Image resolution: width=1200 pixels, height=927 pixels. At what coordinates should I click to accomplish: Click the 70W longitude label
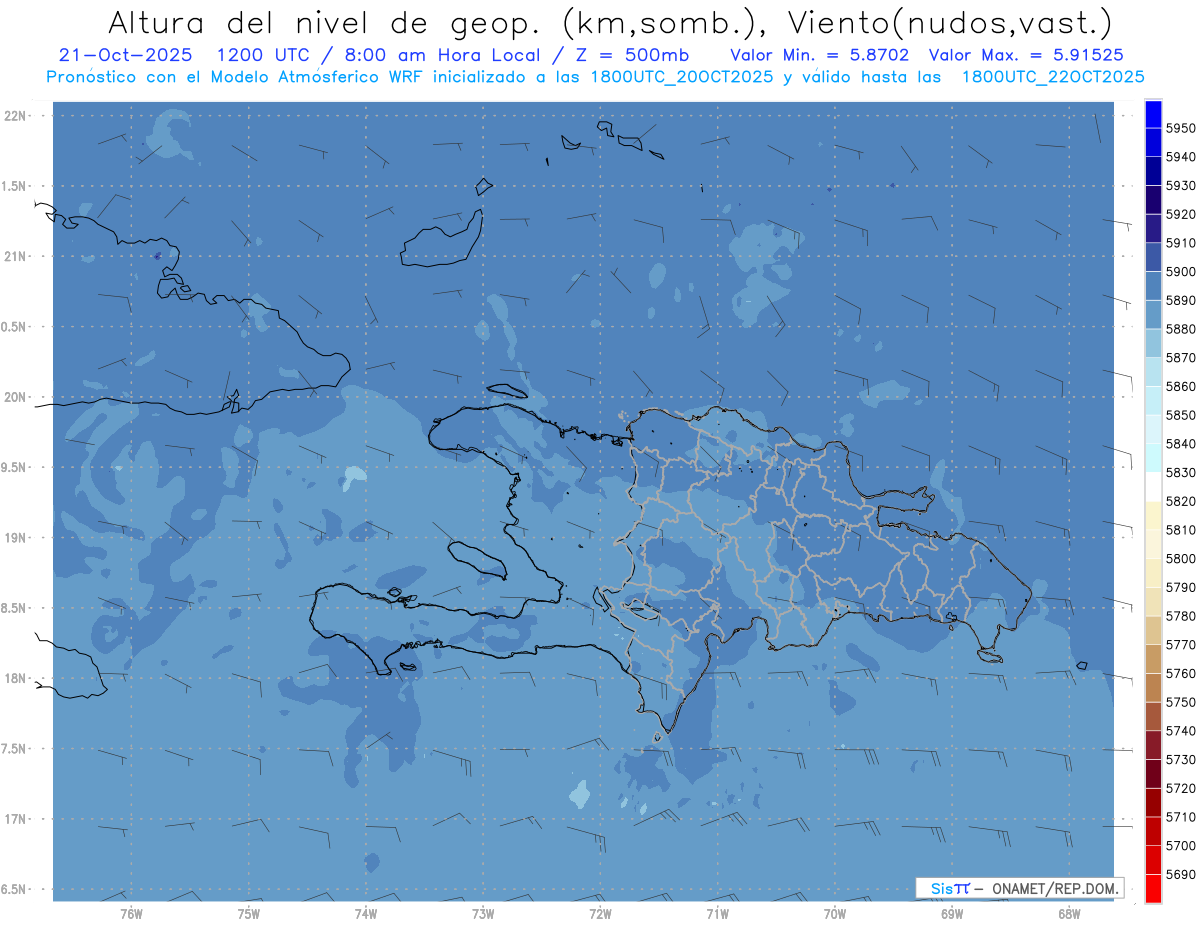click(x=834, y=914)
